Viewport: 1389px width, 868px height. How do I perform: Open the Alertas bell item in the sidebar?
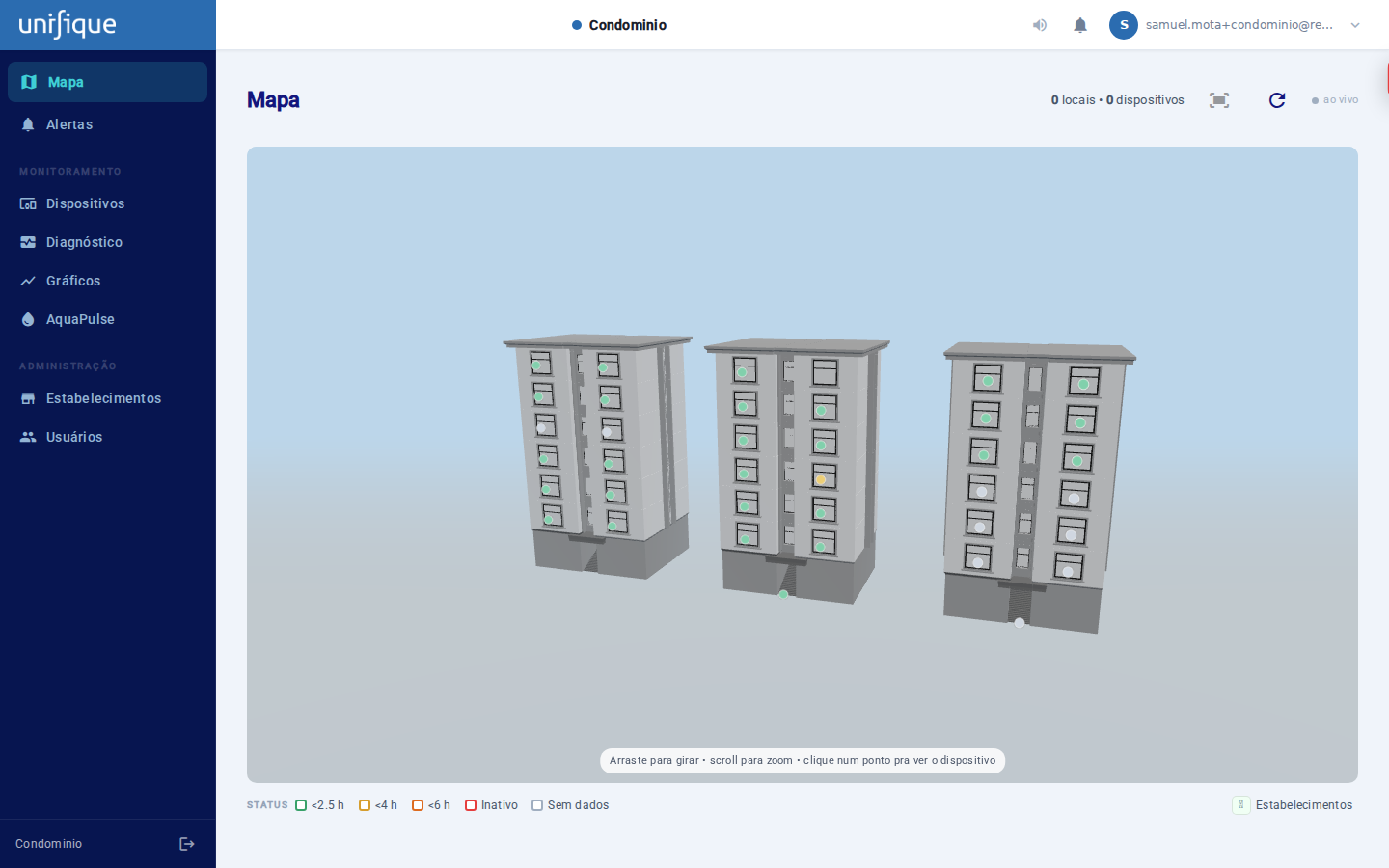click(x=107, y=124)
